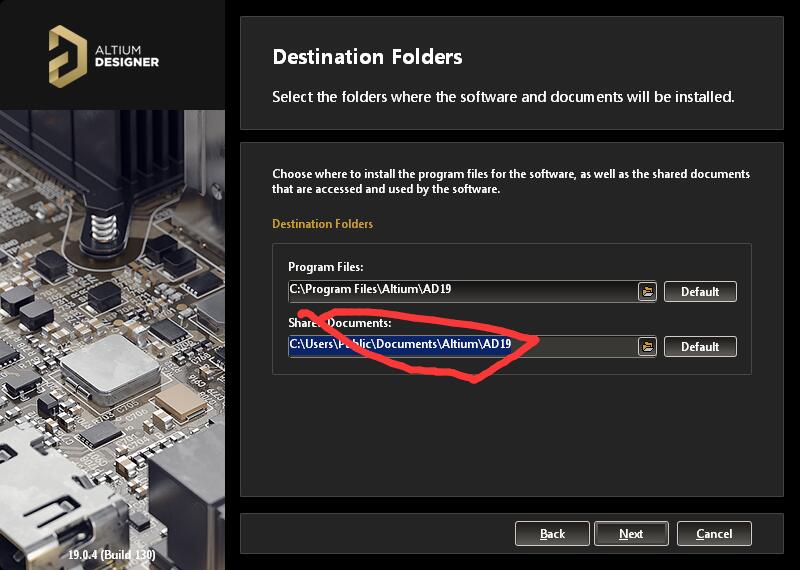Open folder browser for Shared Documents path
The width and height of the screenshot is (800, 570).
coord(647,346)
